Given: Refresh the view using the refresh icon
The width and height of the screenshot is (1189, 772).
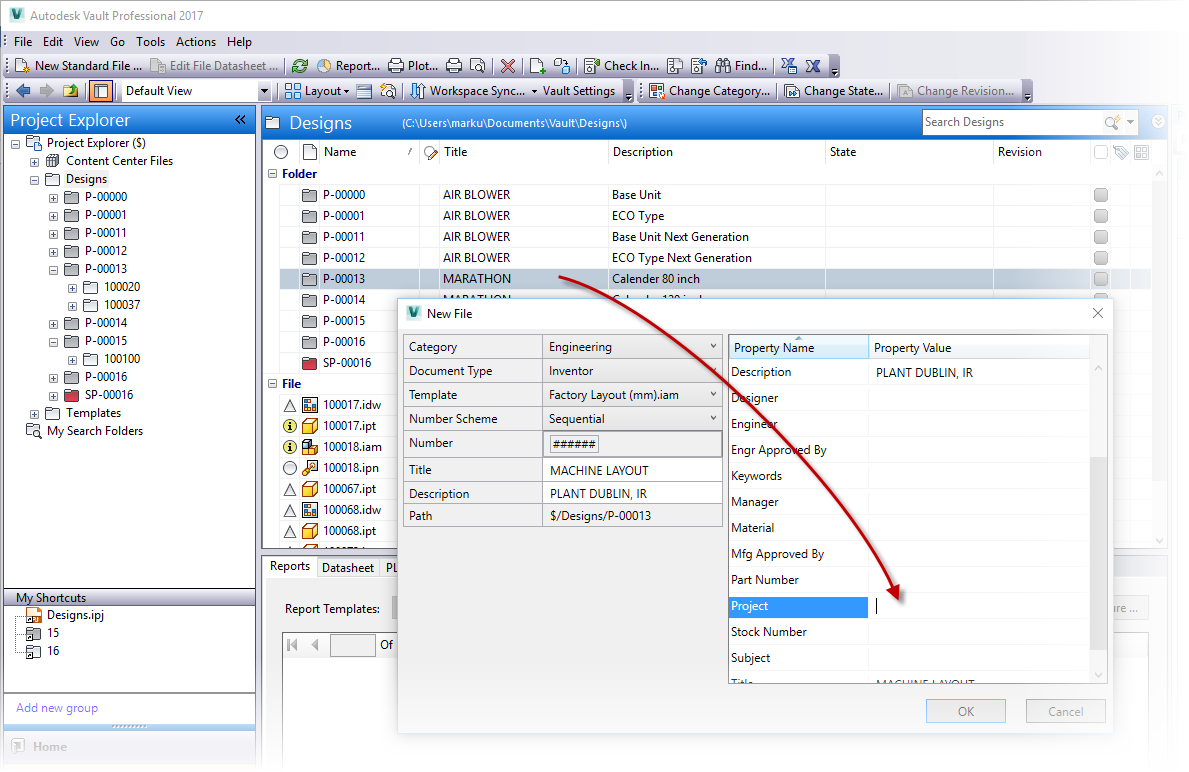Looking at the screenshot, I should [301, 65].
